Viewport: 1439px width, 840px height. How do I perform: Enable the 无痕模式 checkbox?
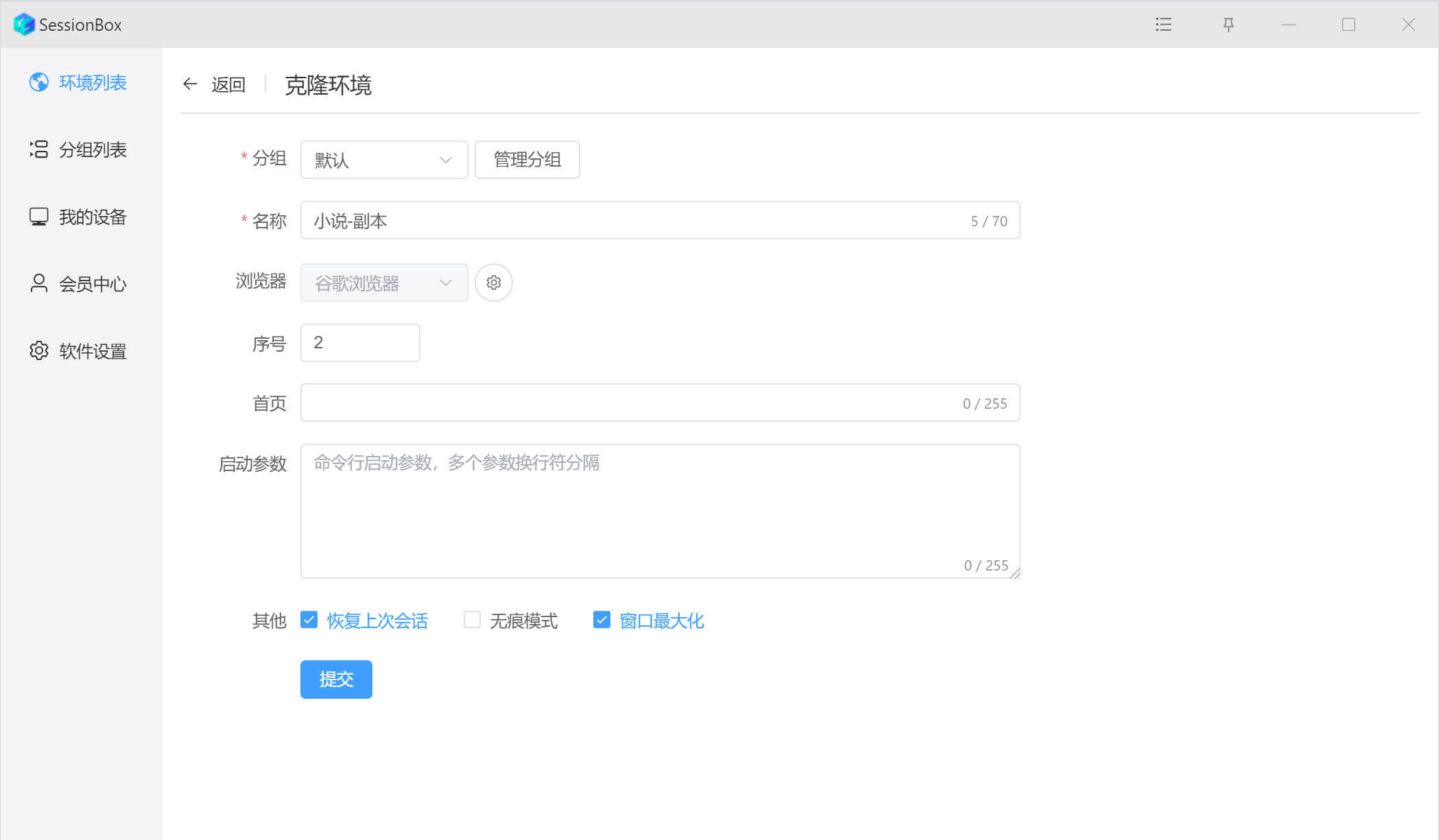tap(472, 620)
